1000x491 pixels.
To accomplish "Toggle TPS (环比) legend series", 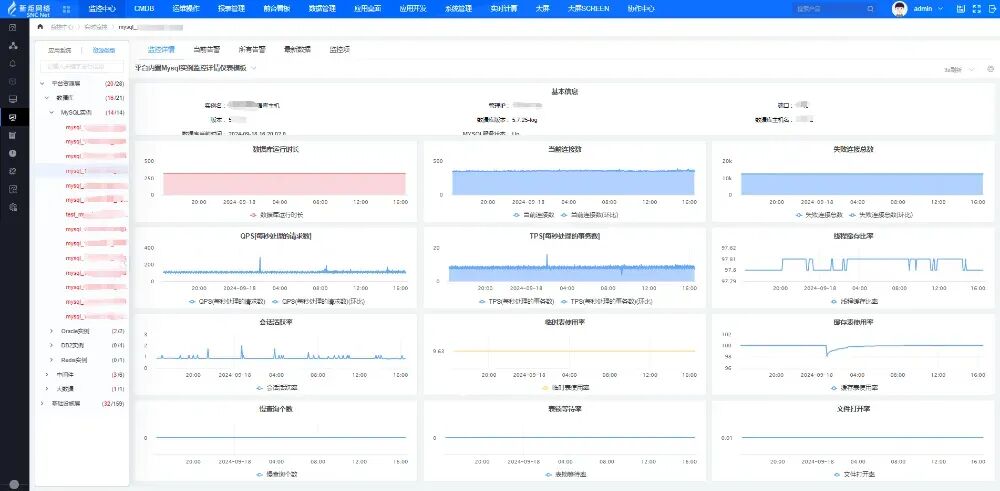I will tap(605, 301).
